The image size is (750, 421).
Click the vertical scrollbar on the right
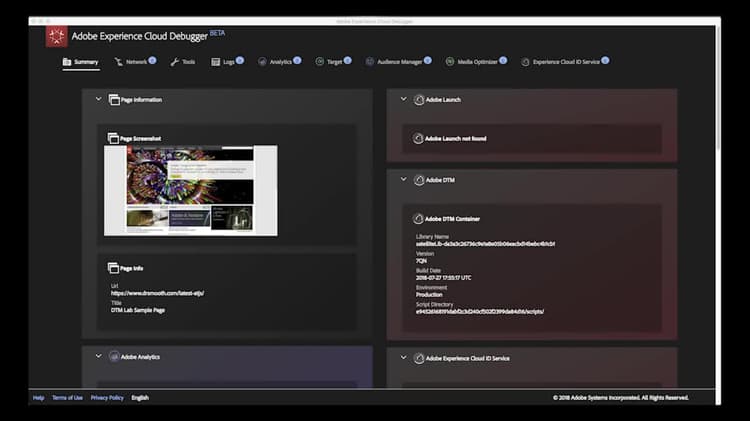tap(718, 89)
